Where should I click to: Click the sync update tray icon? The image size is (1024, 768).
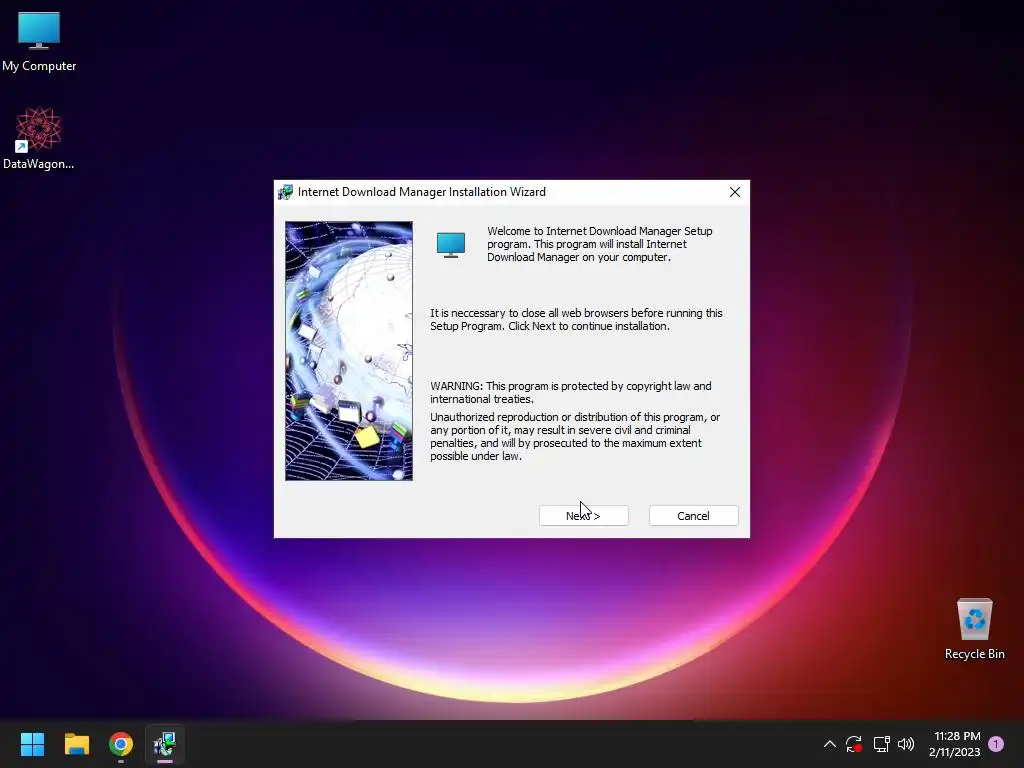click(854, 744)
